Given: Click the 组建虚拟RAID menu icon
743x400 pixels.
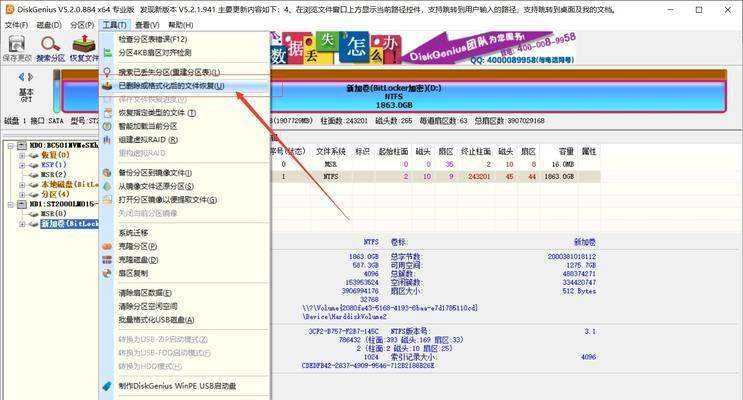Looking at the screenshot, I should (108, 140).
